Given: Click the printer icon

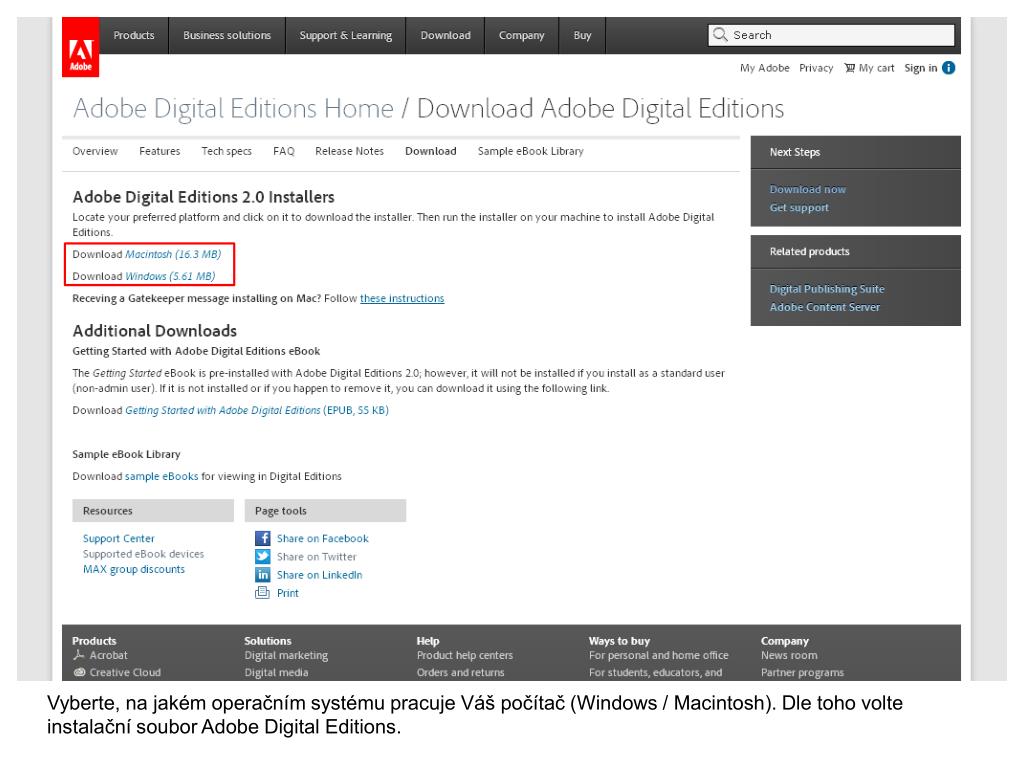Looking at the screenshot, I should [x=263, y=593].
